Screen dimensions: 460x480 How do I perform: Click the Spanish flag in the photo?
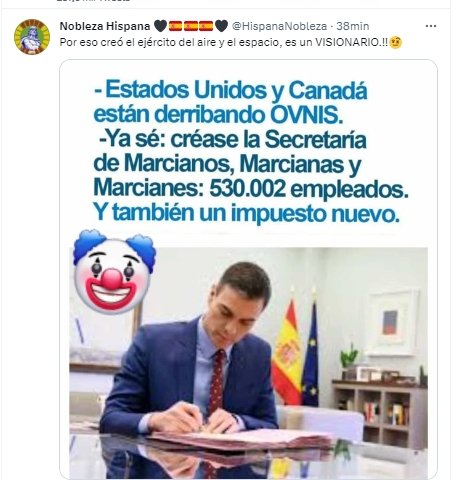(287, 352)
